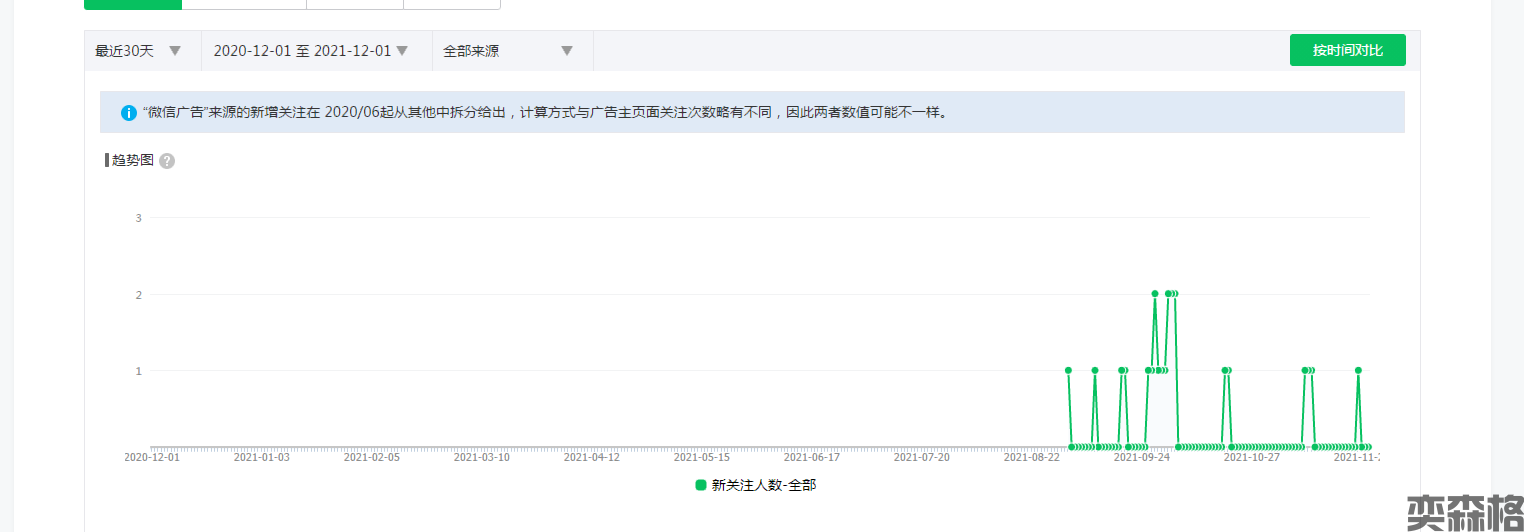Switch to the tab right of the green tab
This screenshot has height=532, width=1524.
click(244, 4)
